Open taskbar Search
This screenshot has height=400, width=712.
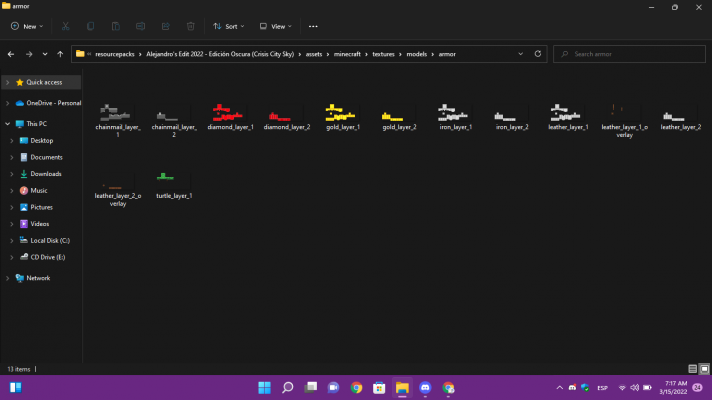[287, 387]
